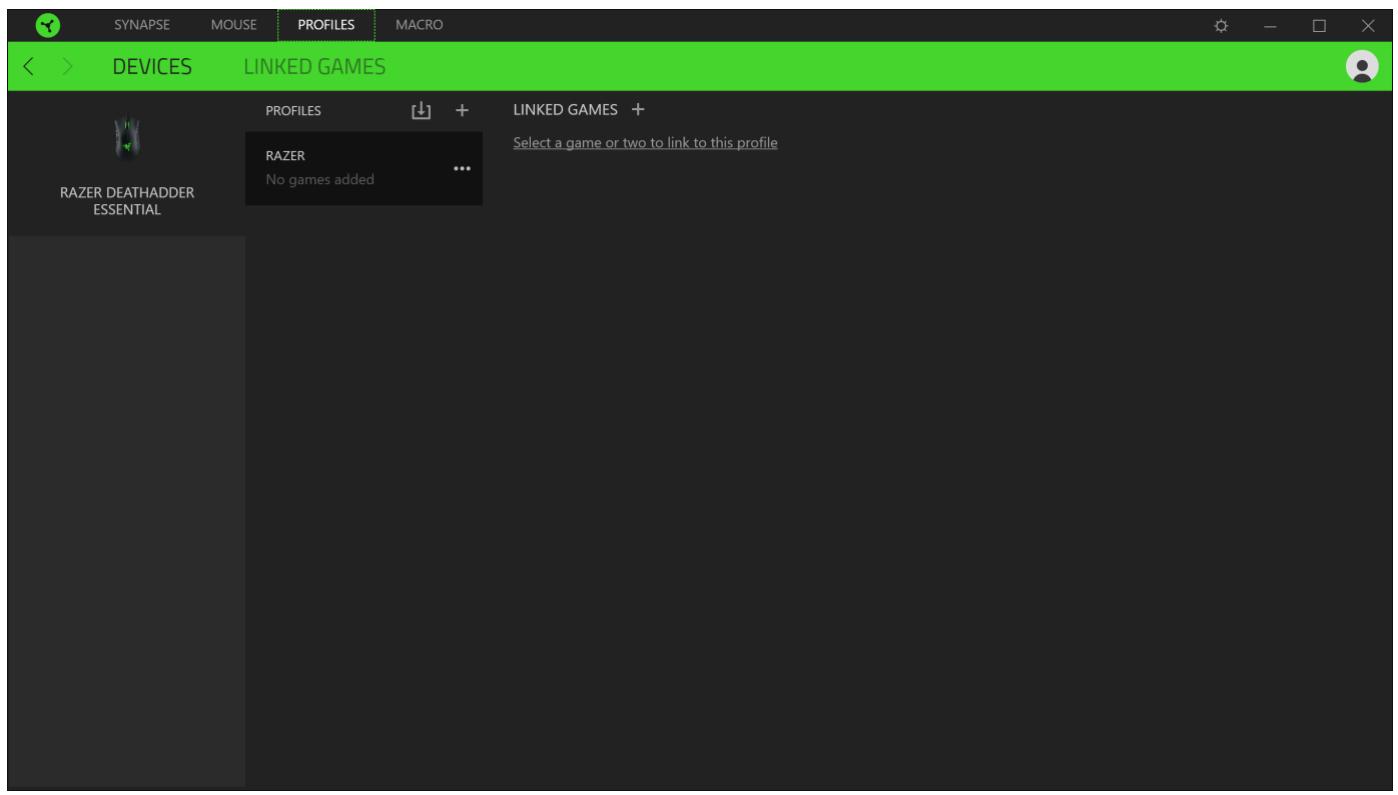Go back with the left arrow

(28, 68)
